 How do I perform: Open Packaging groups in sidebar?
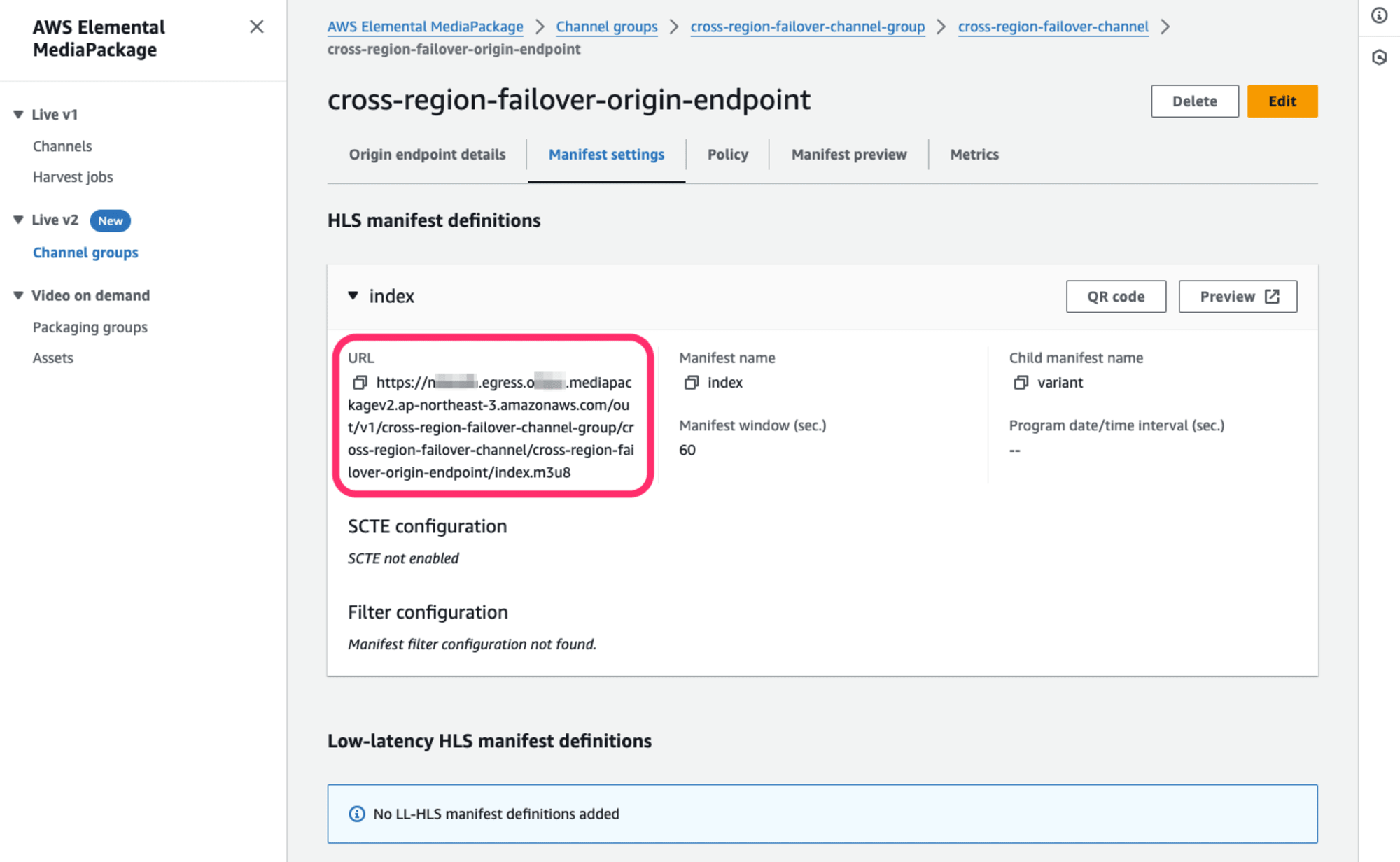(x=90, y=327)
